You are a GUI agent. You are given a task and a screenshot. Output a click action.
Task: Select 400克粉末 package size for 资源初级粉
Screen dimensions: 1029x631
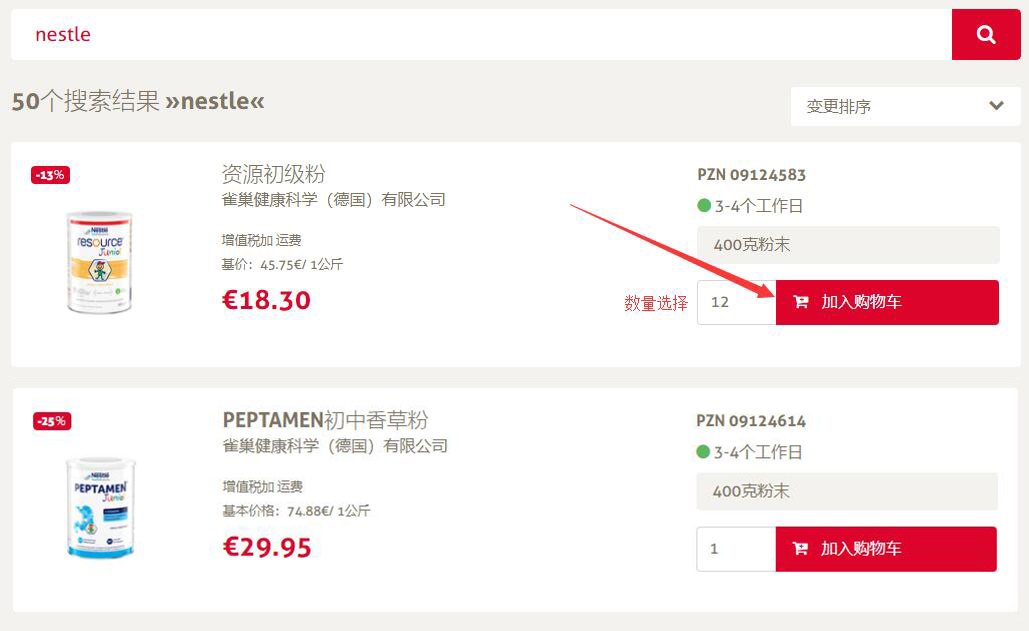848,245
